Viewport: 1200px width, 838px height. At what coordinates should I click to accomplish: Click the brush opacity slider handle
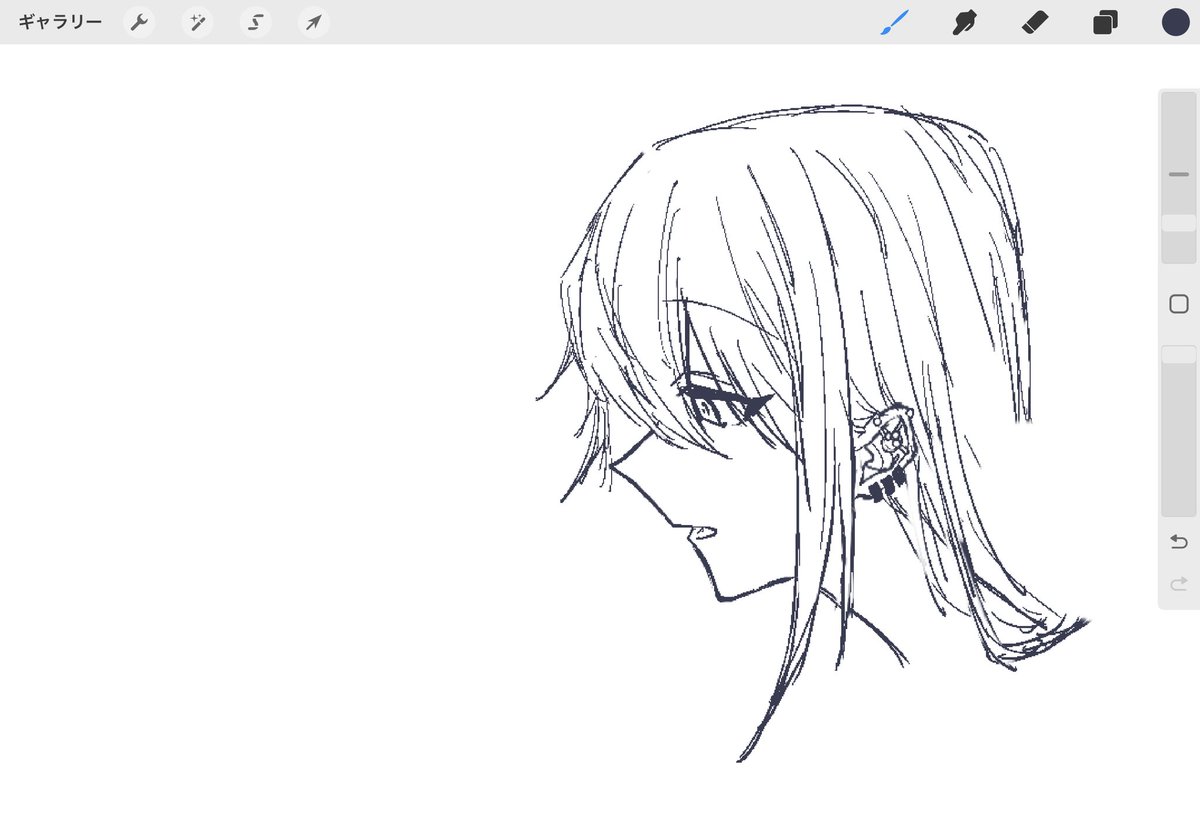(x=1179, y=354)
